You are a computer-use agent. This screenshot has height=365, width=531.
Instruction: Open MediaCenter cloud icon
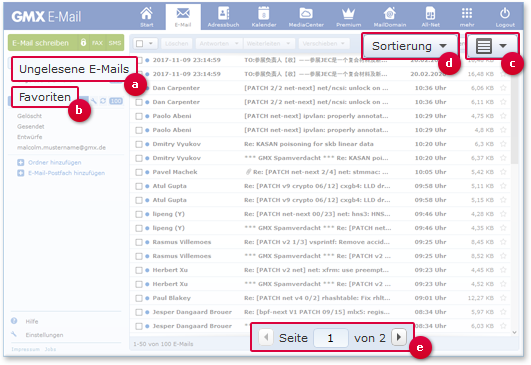pyautogui.click(x=306, y=17)
